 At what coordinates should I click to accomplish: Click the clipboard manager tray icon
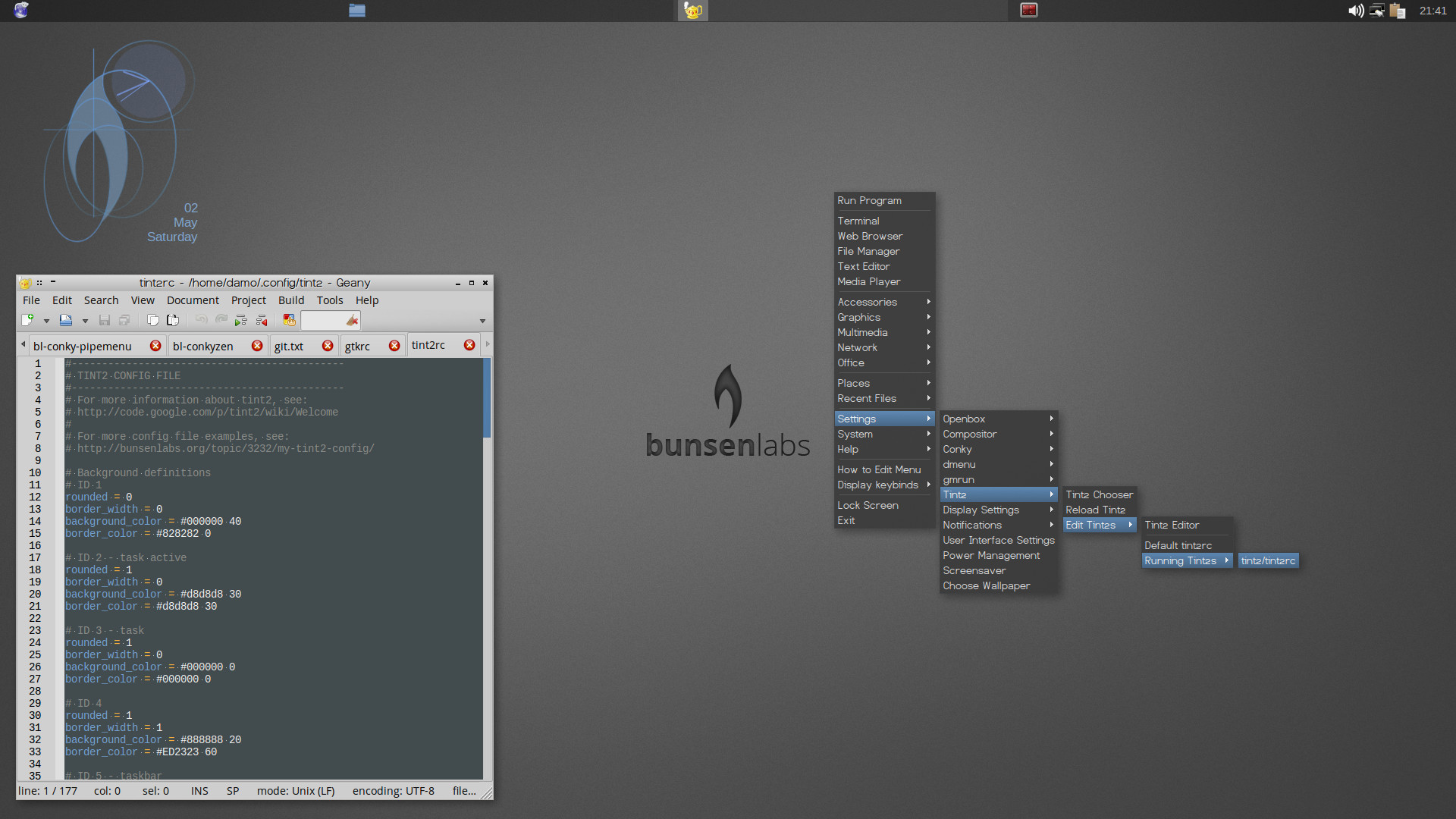click(x=1397, y=11)
